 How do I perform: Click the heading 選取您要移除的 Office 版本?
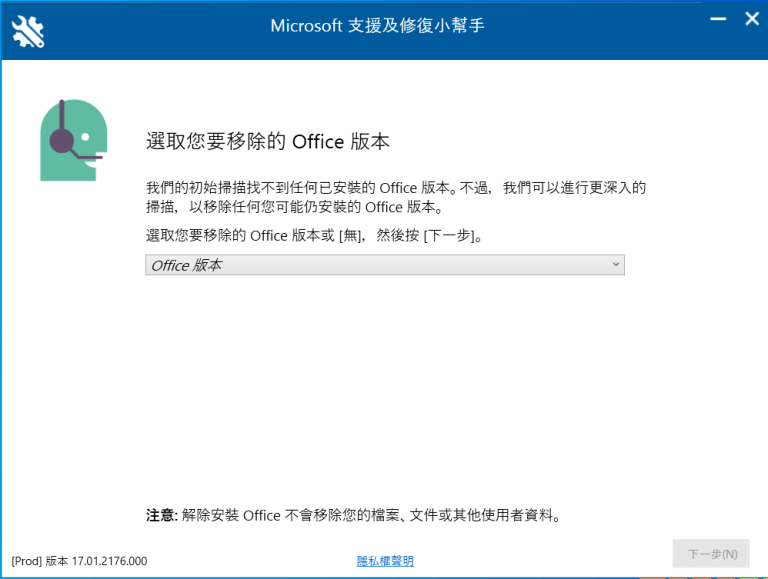pyautogui.click(x=267, y=142)
